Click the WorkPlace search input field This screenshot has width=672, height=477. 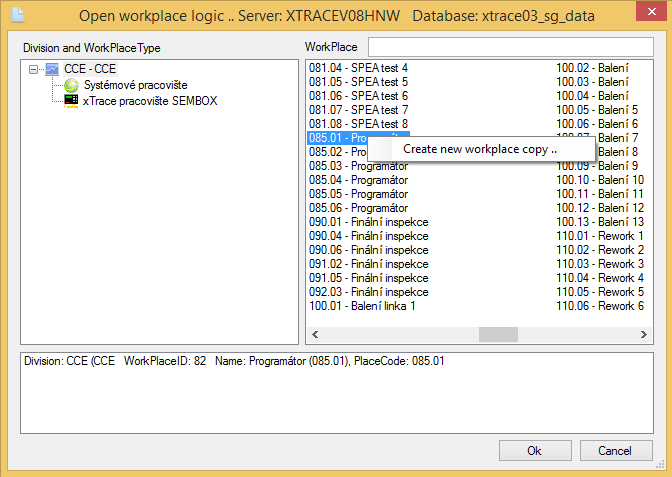click(509, 48)
